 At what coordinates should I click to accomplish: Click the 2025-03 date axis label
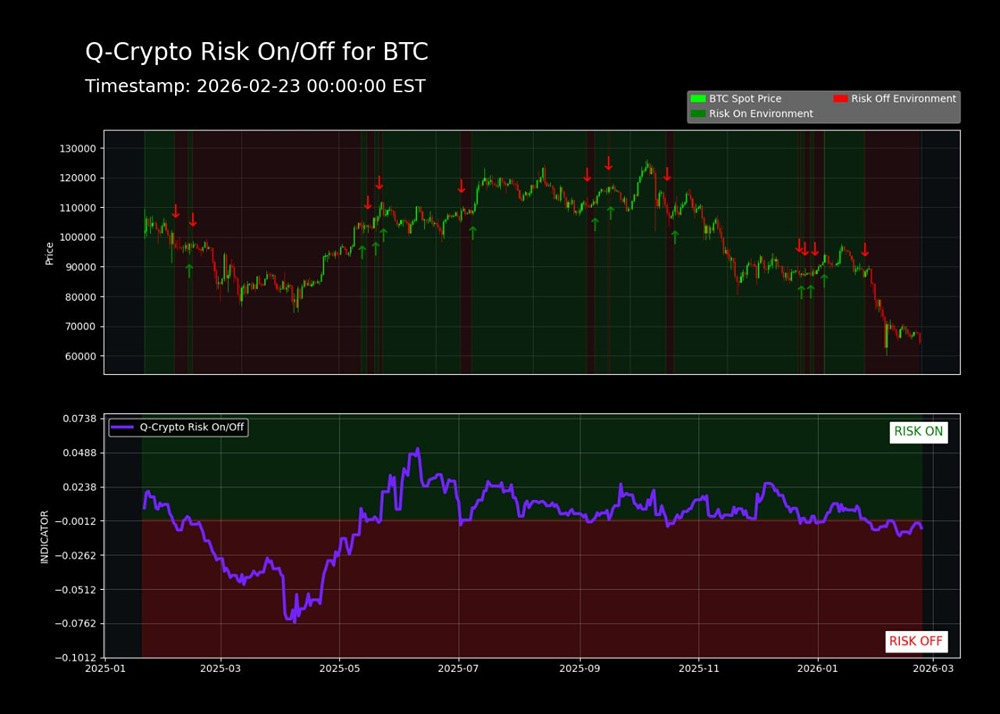click(x=220, y=669)
